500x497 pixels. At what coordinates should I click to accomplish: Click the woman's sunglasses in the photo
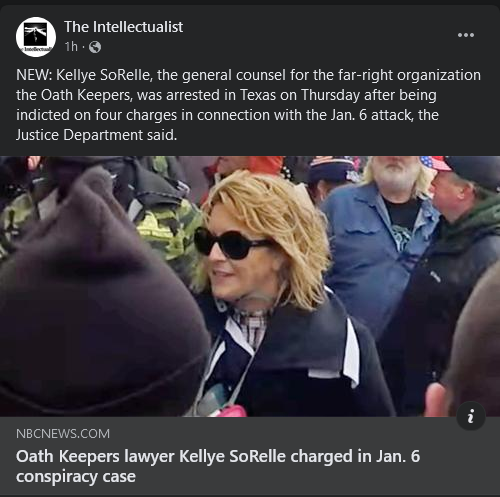click(232, 243)
